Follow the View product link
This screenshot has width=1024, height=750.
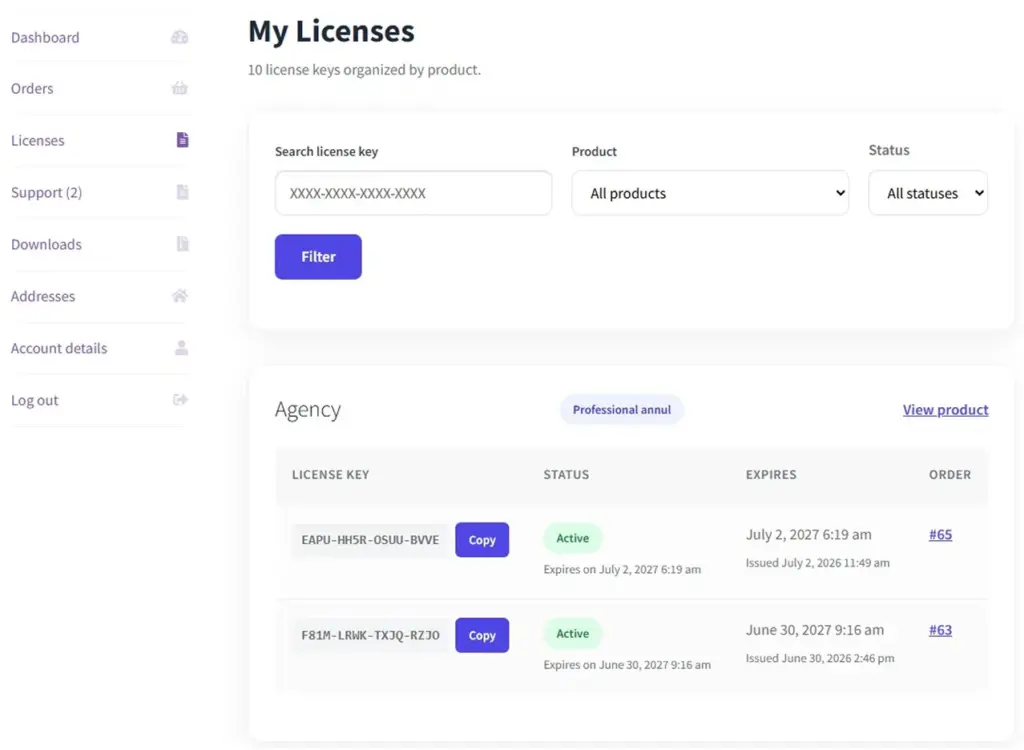click(x=945, y=410)
